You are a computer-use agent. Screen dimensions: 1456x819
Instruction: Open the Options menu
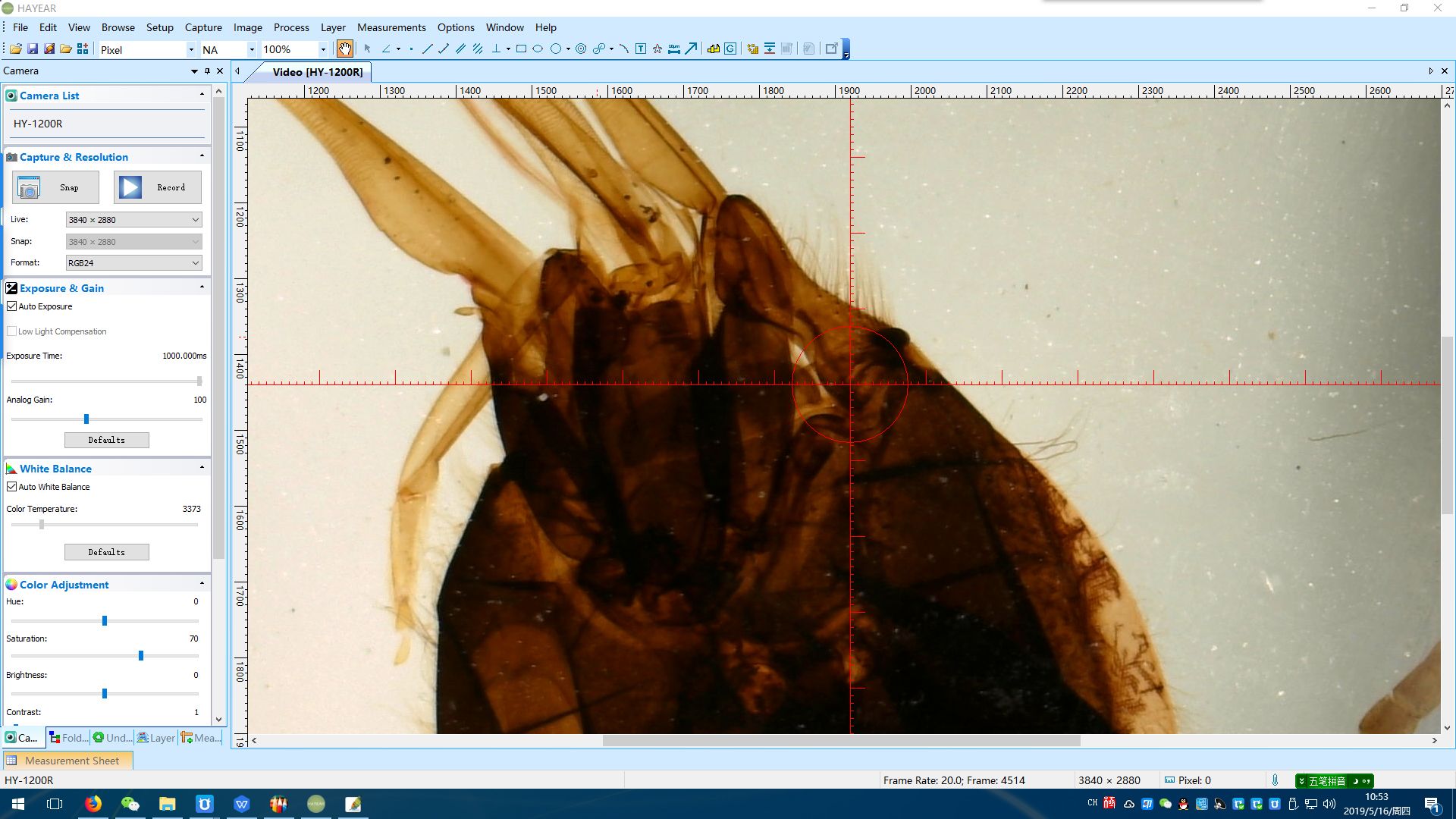pos(456,27)
